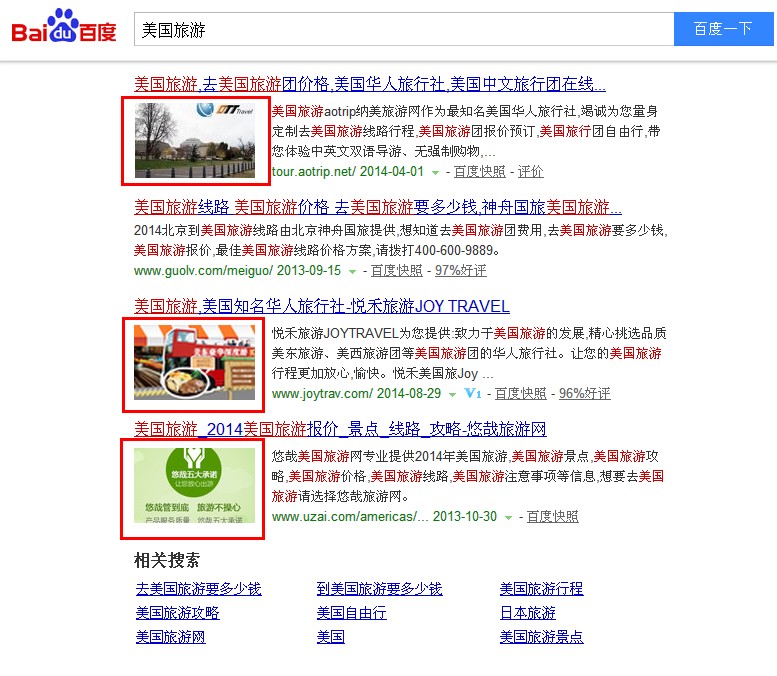Image resolution: width=777 pixels, height=676 pixels.
Task: Open 百度快照 for tour.aotrip.net result
Action: (x=479, y=172)
